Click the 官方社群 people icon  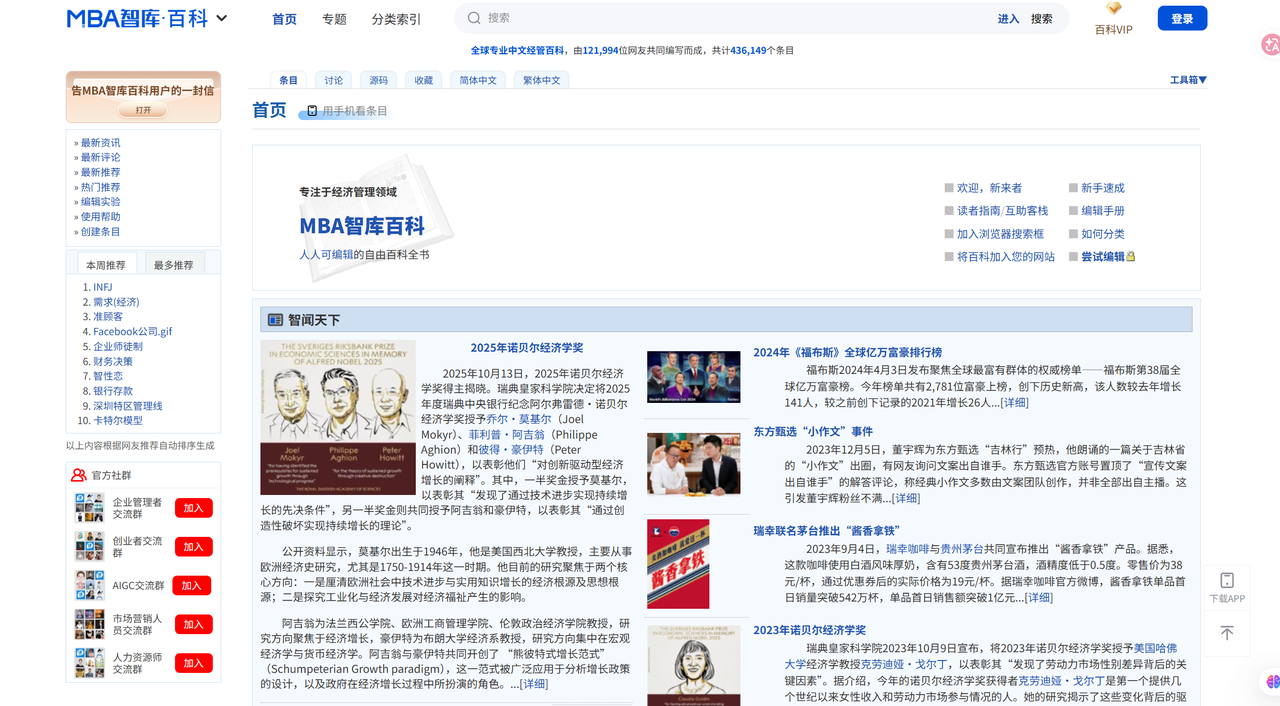point(79,475)
